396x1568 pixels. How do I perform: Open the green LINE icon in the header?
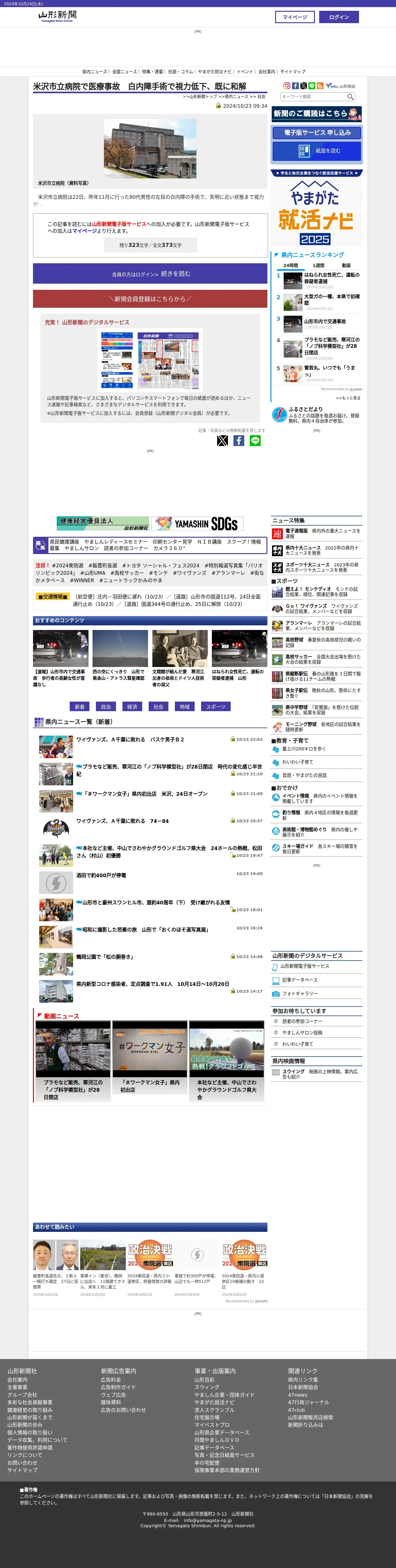[x=311, y=86]
